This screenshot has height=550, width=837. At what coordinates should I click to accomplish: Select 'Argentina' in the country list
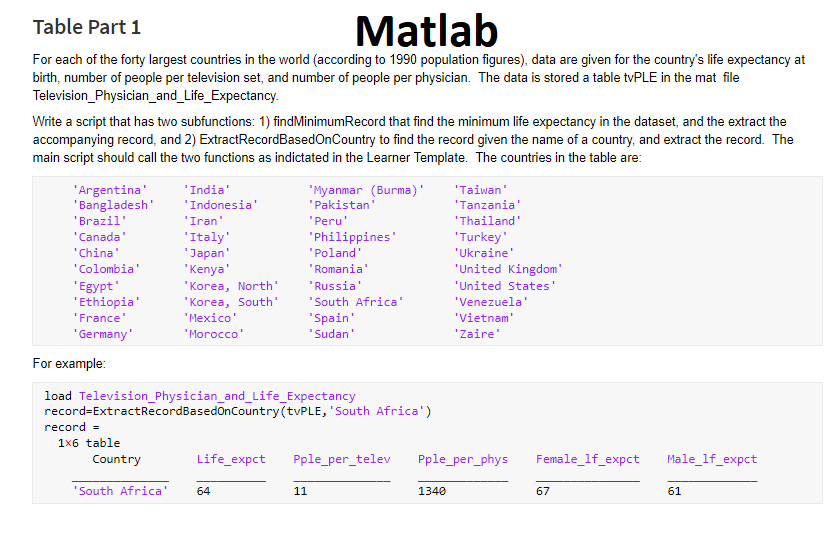[110, 189]
